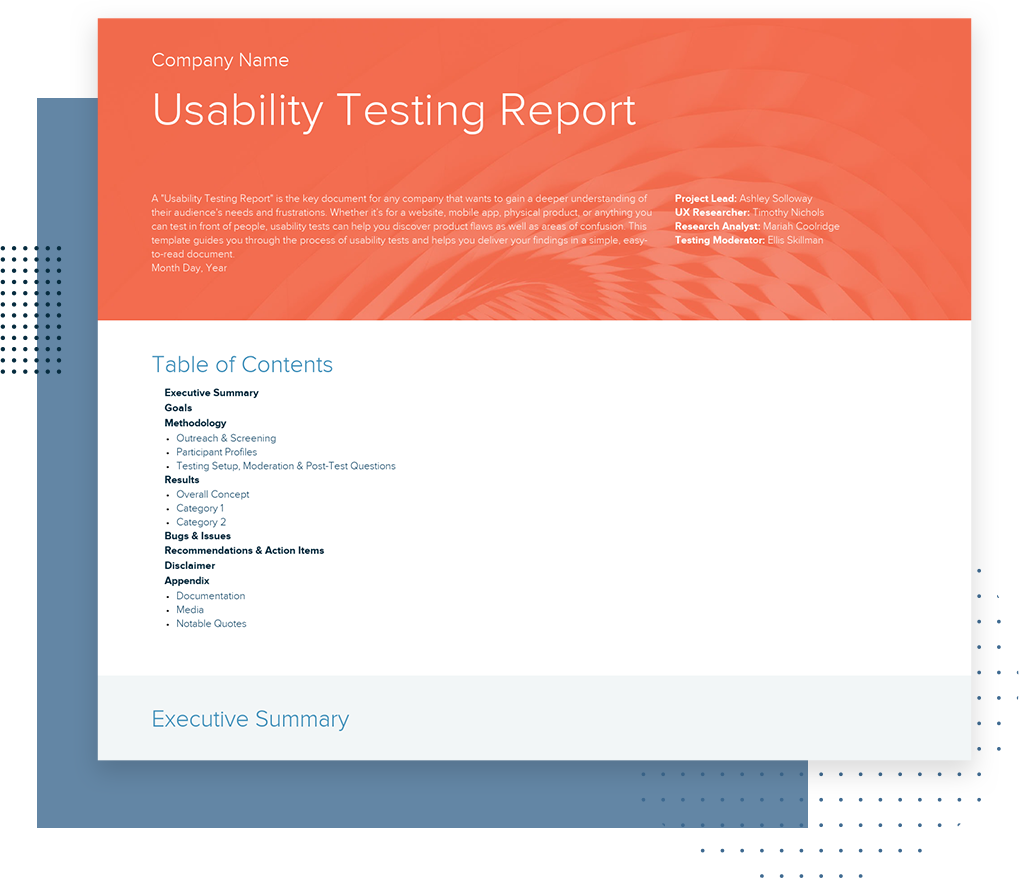Screen dimensions: 1019x878
Task: Click the Company Name placeholder text
Action: [220, 60]
